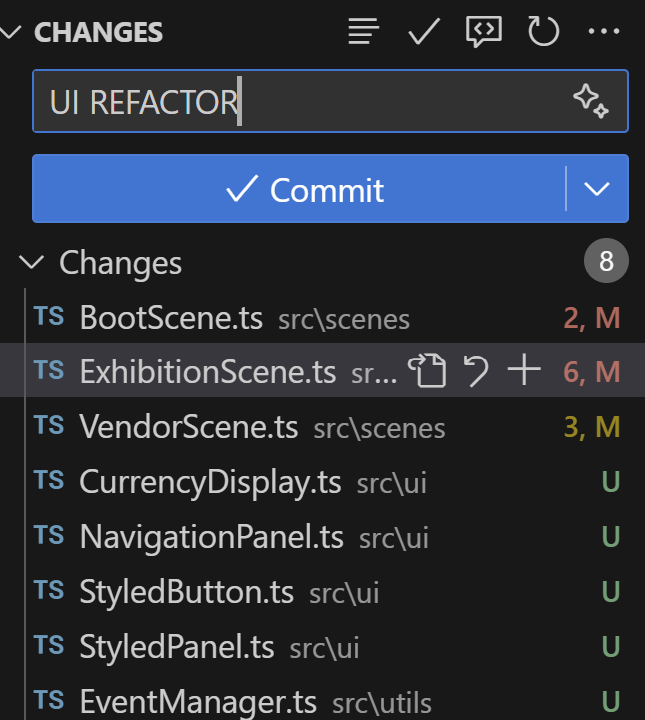The width and height of the screenshot is (645, 720).
Task: Open the Show Changes diff icon
Action: click(483, 32)
